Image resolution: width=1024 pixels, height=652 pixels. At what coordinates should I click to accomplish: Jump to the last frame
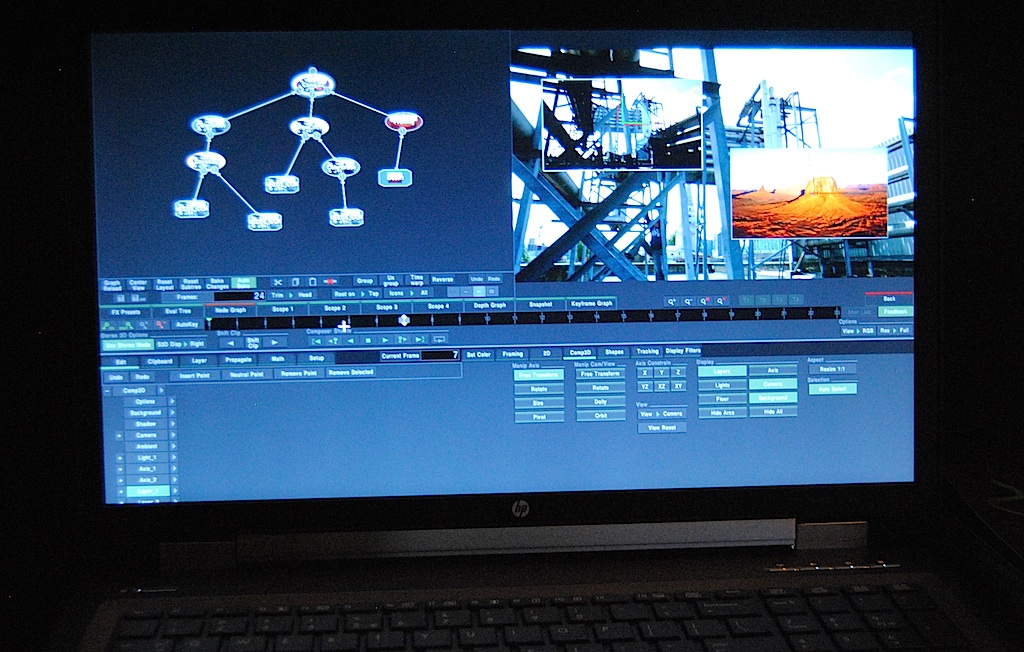coord(420,340)
